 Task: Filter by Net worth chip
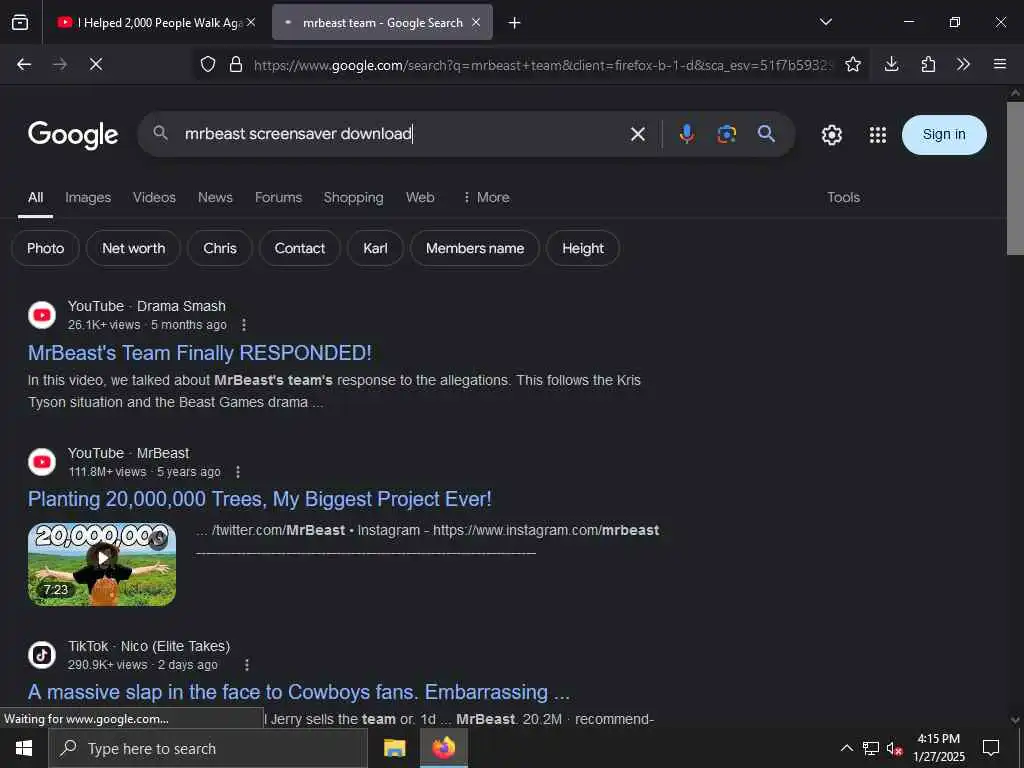pos(133,248)
